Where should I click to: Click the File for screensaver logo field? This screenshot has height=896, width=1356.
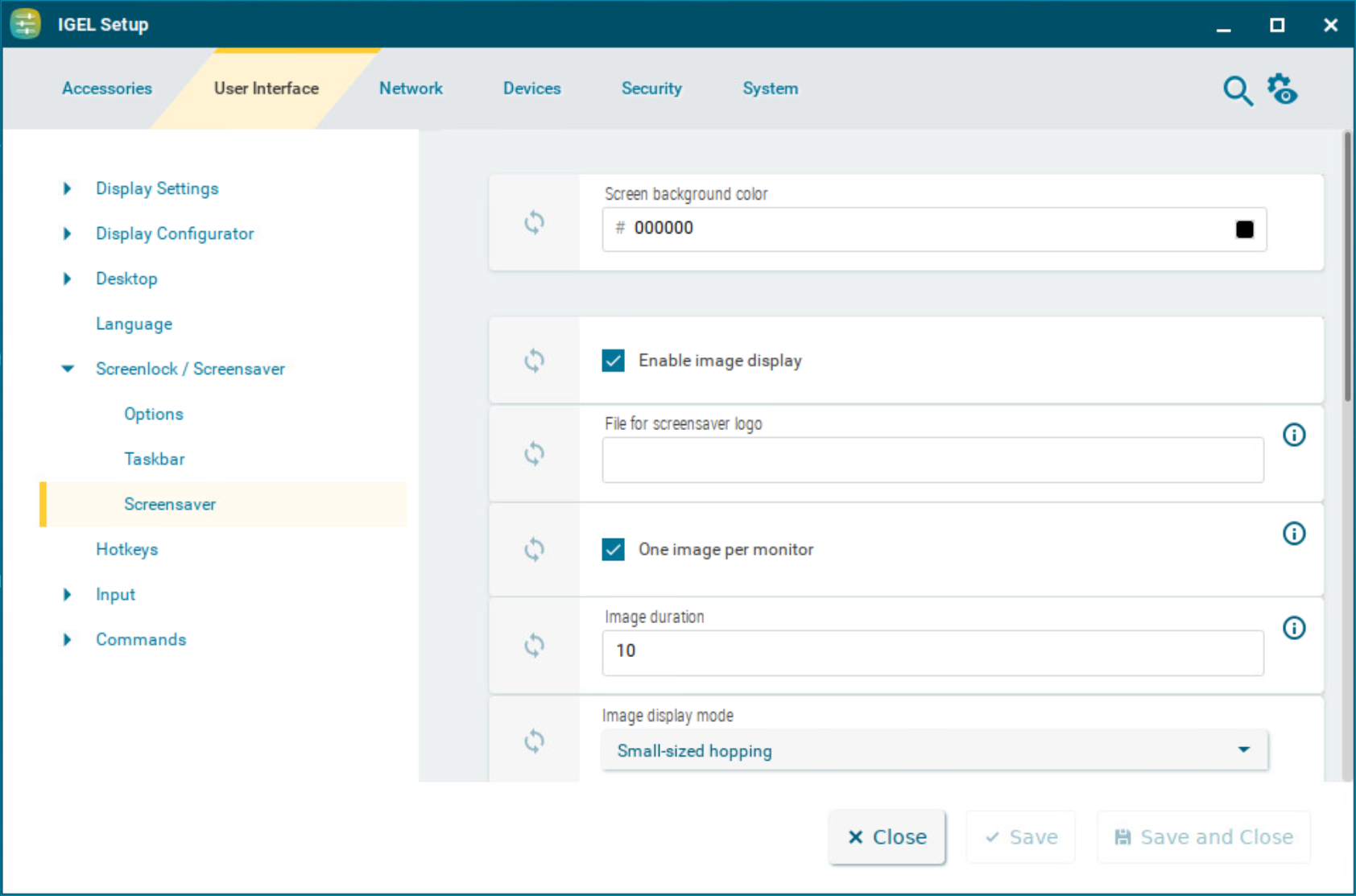point(932,460)
